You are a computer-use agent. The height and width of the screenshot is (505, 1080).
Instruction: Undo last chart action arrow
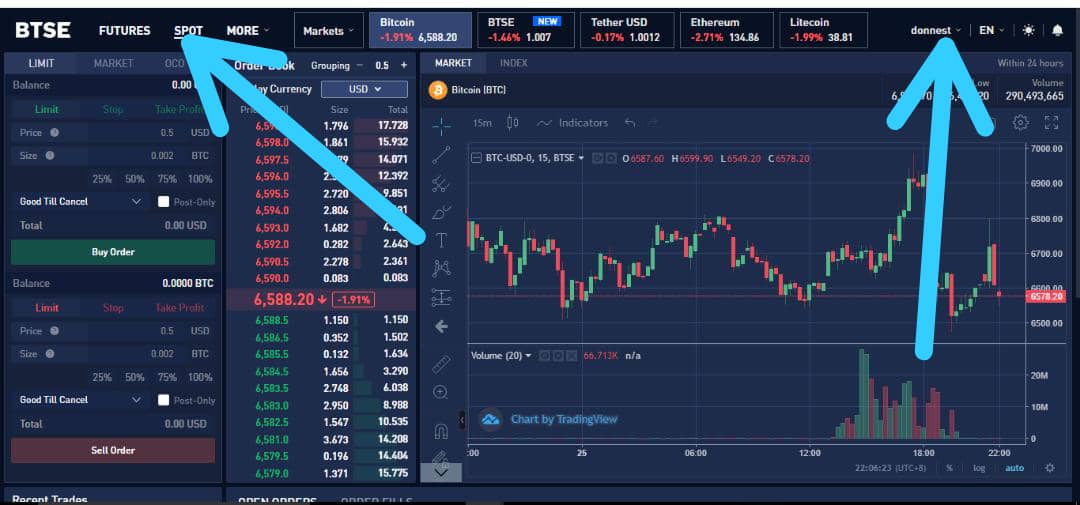(630, 123)
